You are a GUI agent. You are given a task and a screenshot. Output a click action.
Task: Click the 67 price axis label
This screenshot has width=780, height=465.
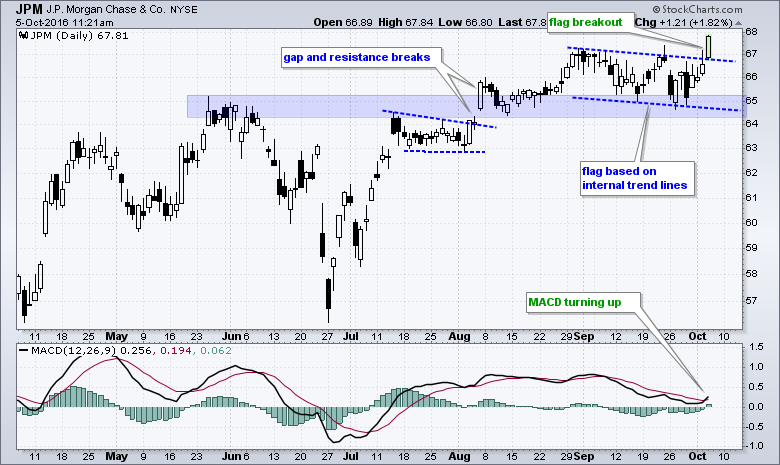click(751, 54)
